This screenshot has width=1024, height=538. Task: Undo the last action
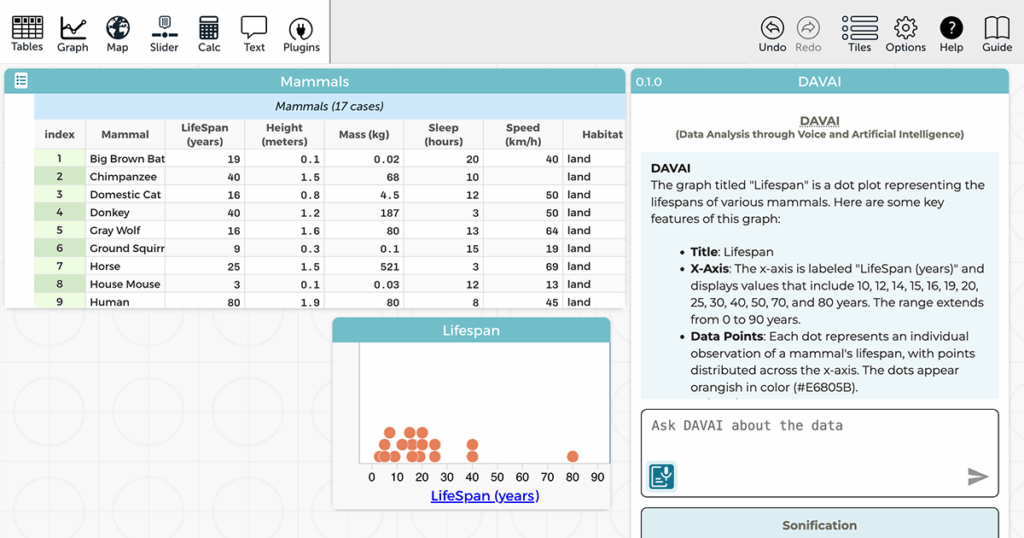point(772,34)
